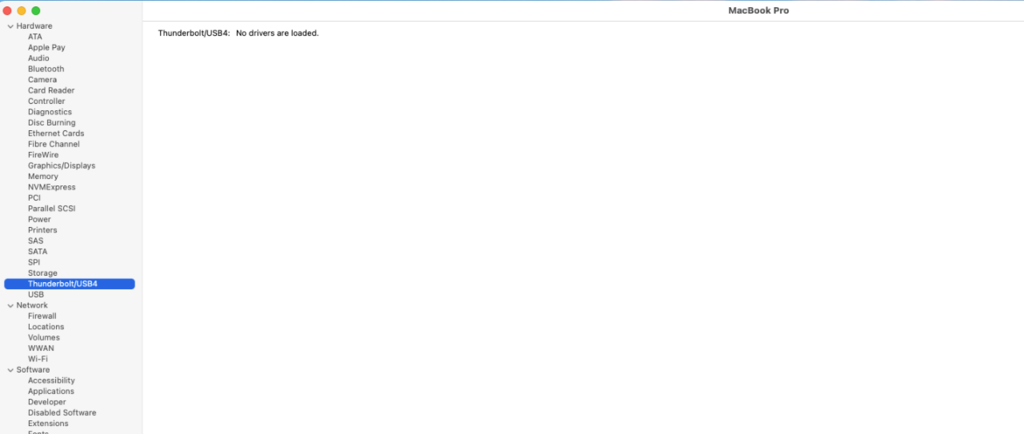Open Applications under Software
This screenshot has height=434, width=1024.
coord(50,391)
